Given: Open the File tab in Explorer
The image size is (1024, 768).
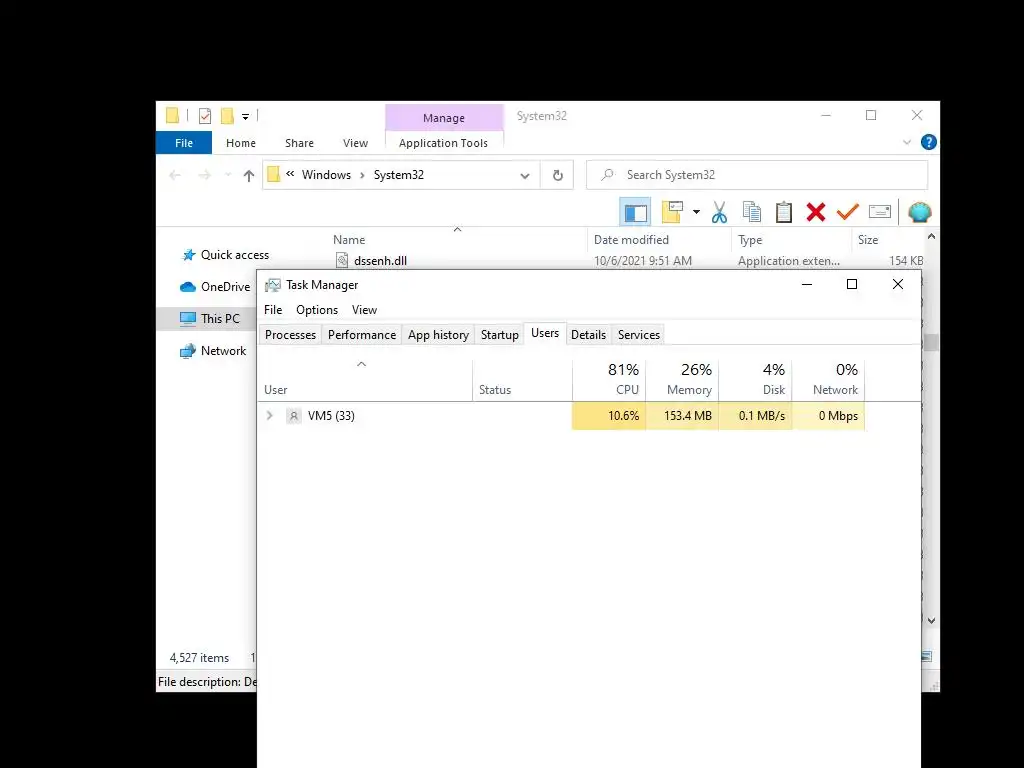Looking at the screenshot, I should (184, 143).
